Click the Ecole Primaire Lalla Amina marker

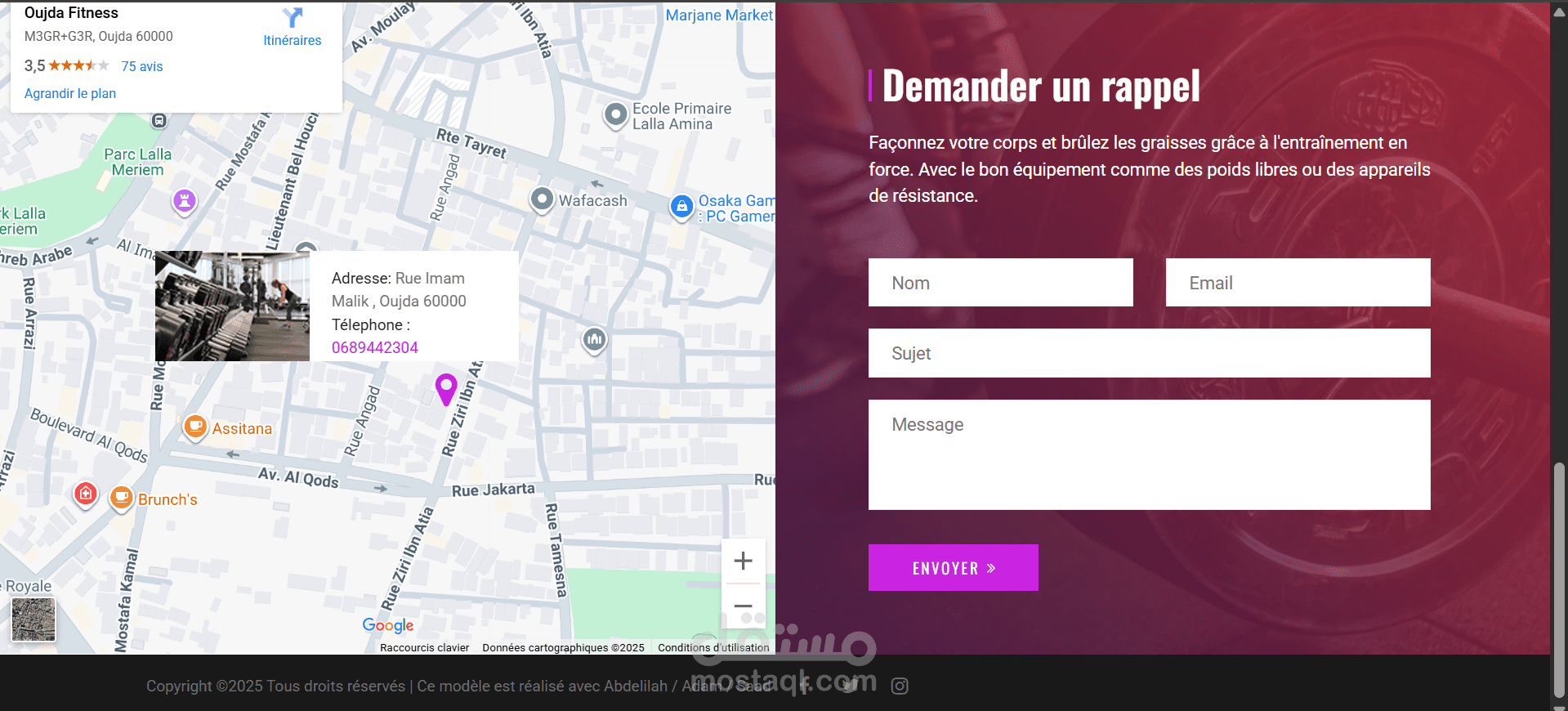click(x=615, y=115)
